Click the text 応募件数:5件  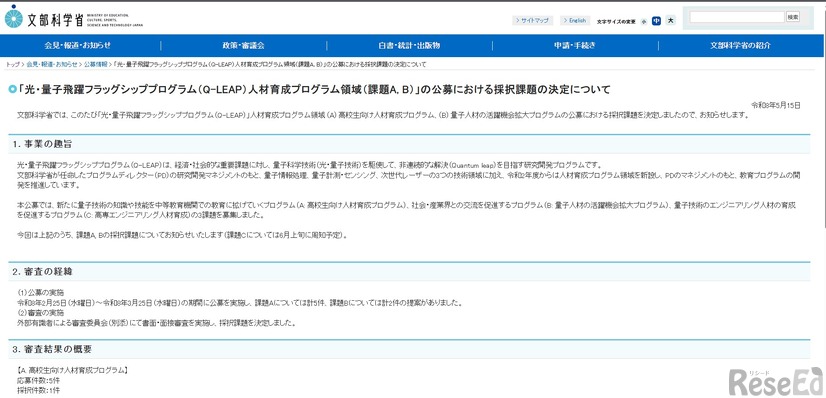pyautogui.click(x=39, y=380)
